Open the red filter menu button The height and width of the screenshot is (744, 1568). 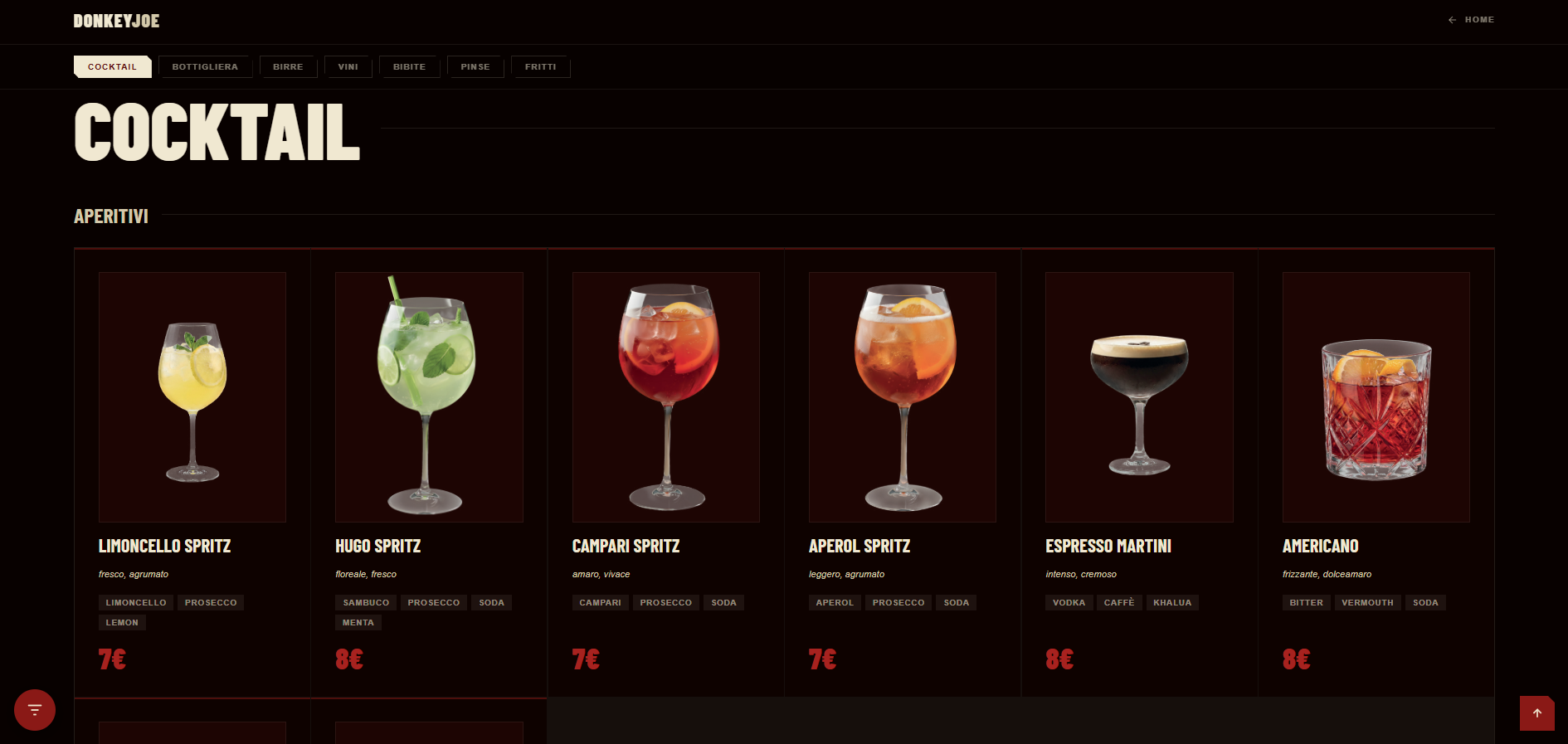click(x=35, y=710)
